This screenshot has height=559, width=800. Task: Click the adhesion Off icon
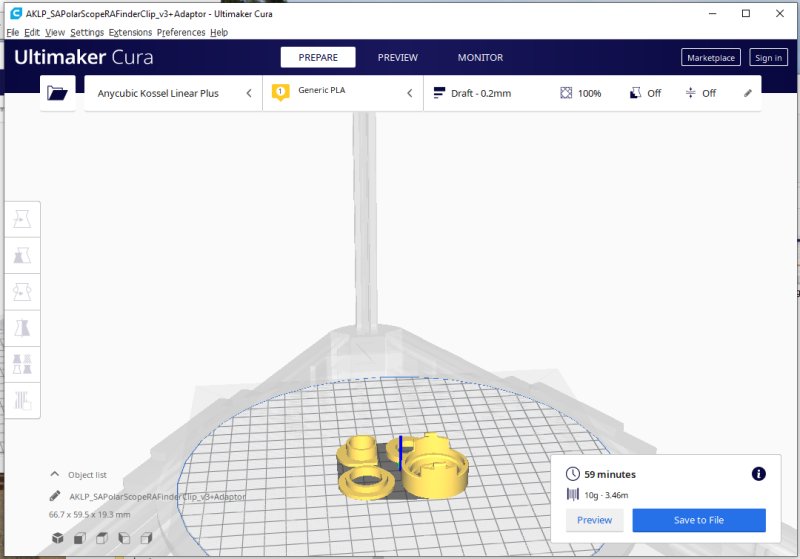click(690, 93)
